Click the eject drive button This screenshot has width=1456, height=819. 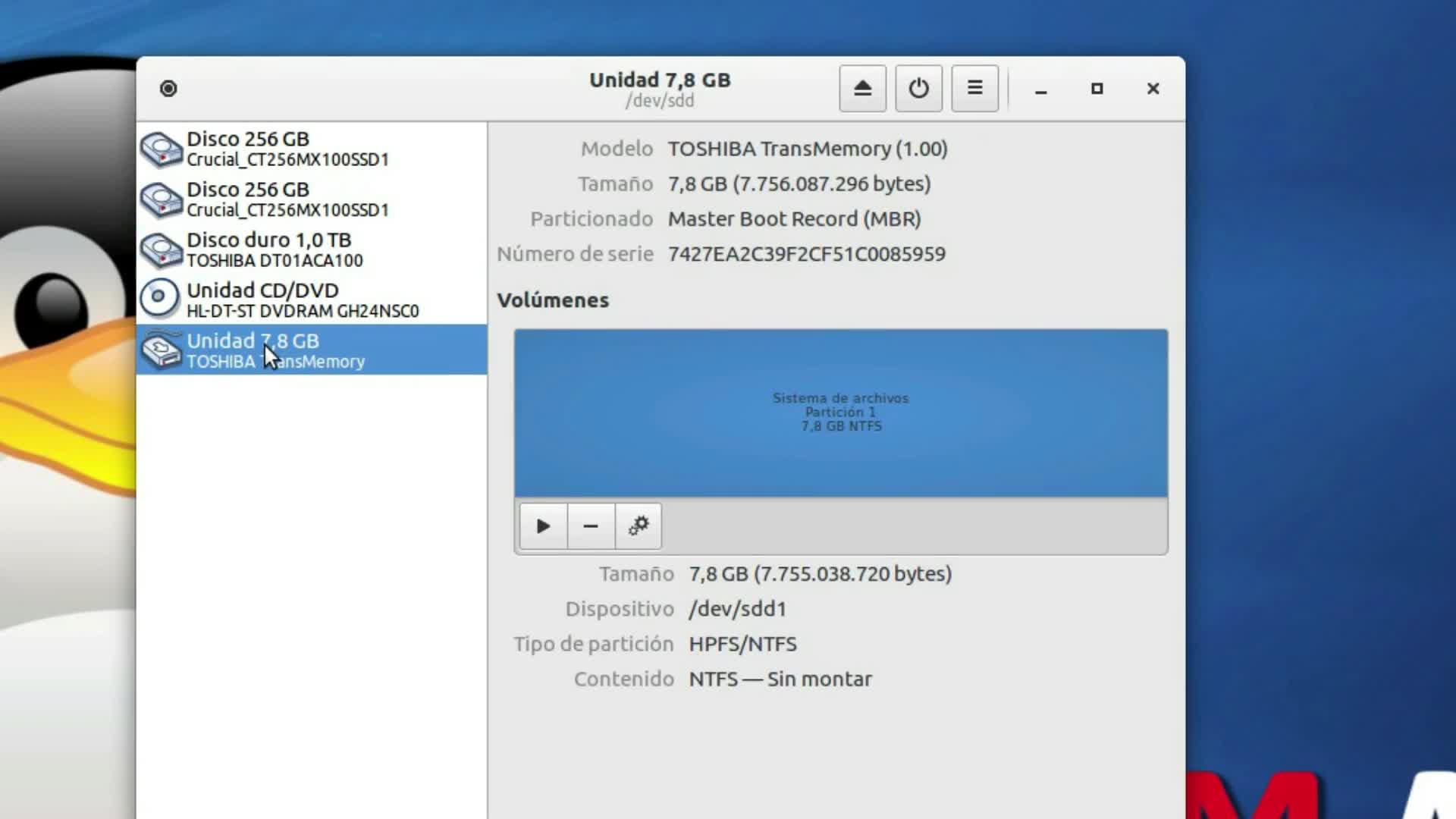click(x=862, y=89)
